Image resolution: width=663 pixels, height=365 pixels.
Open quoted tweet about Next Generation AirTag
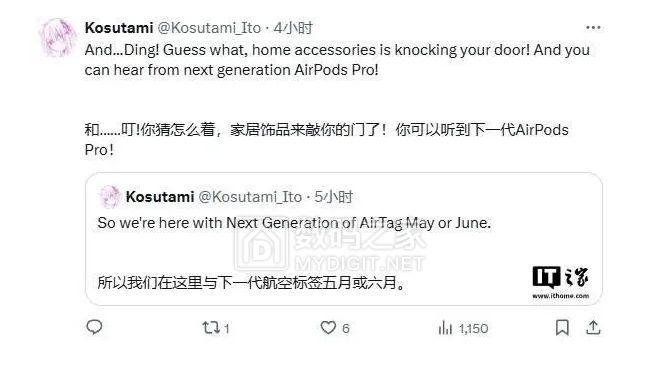tap(344, 239)
